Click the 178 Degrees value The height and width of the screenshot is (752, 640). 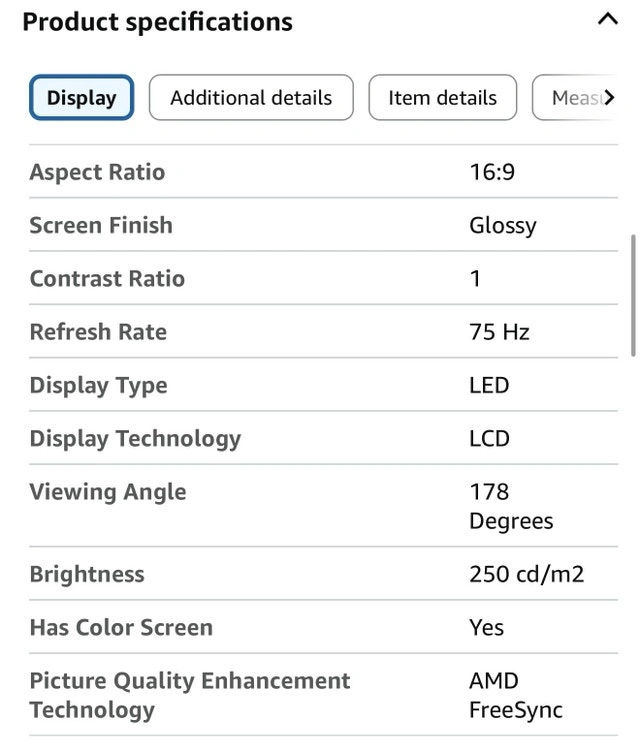point(510,506)
